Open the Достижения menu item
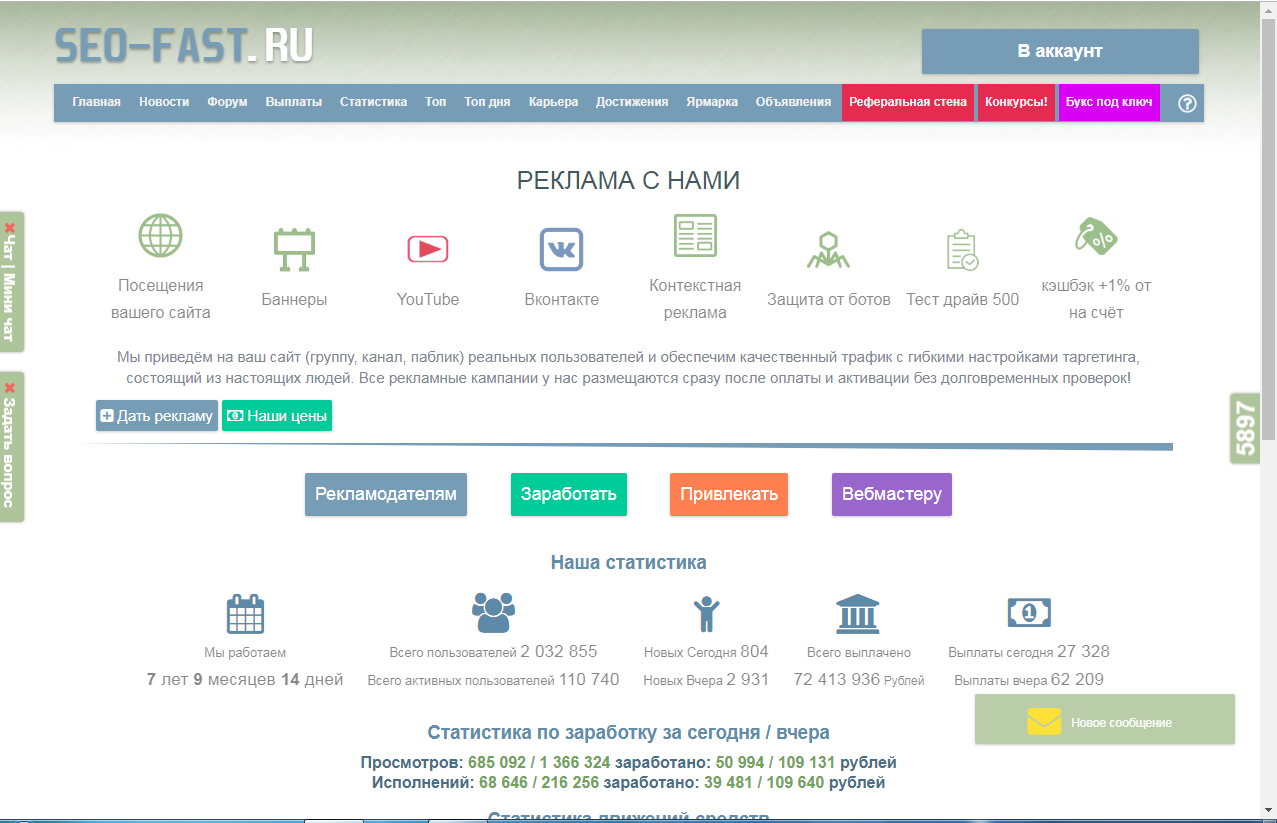Viewport: 1277px width, 823px height. pos(632,102)
